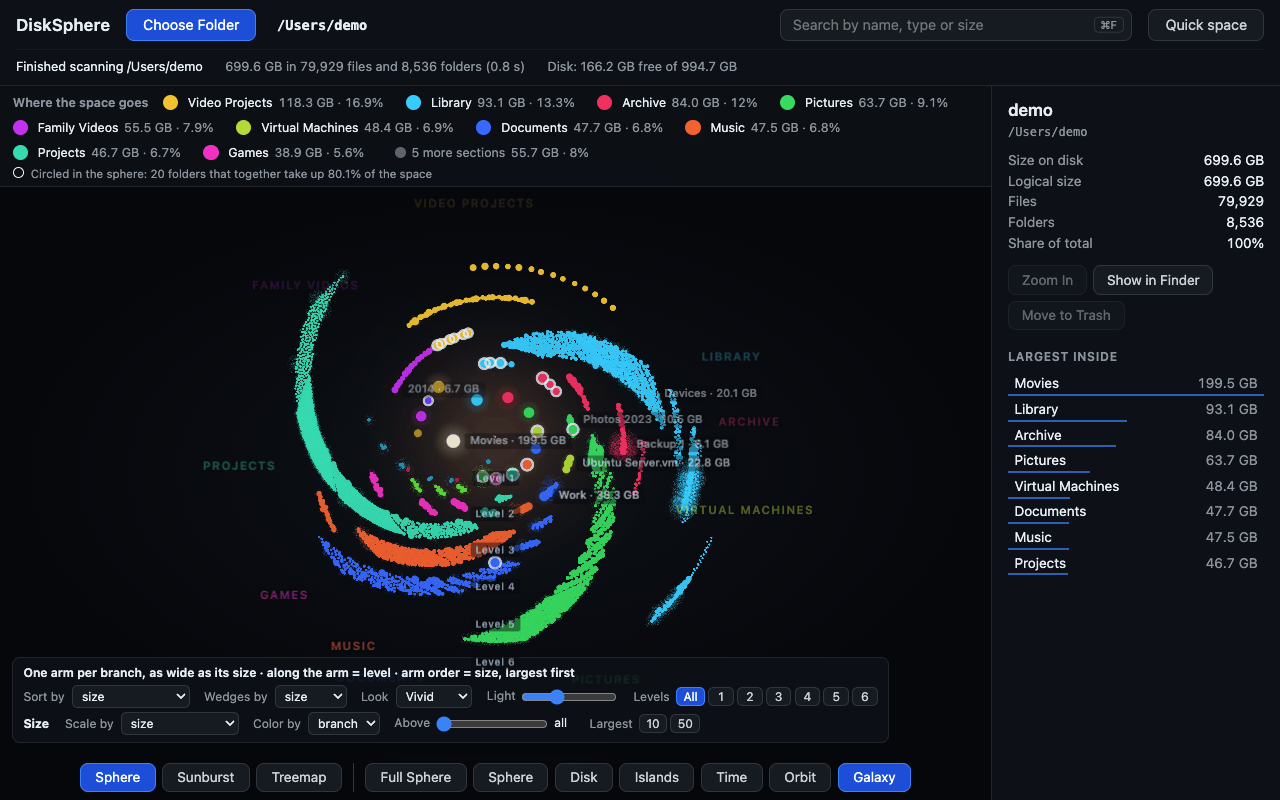Focus the search by name field

(956, 25)
